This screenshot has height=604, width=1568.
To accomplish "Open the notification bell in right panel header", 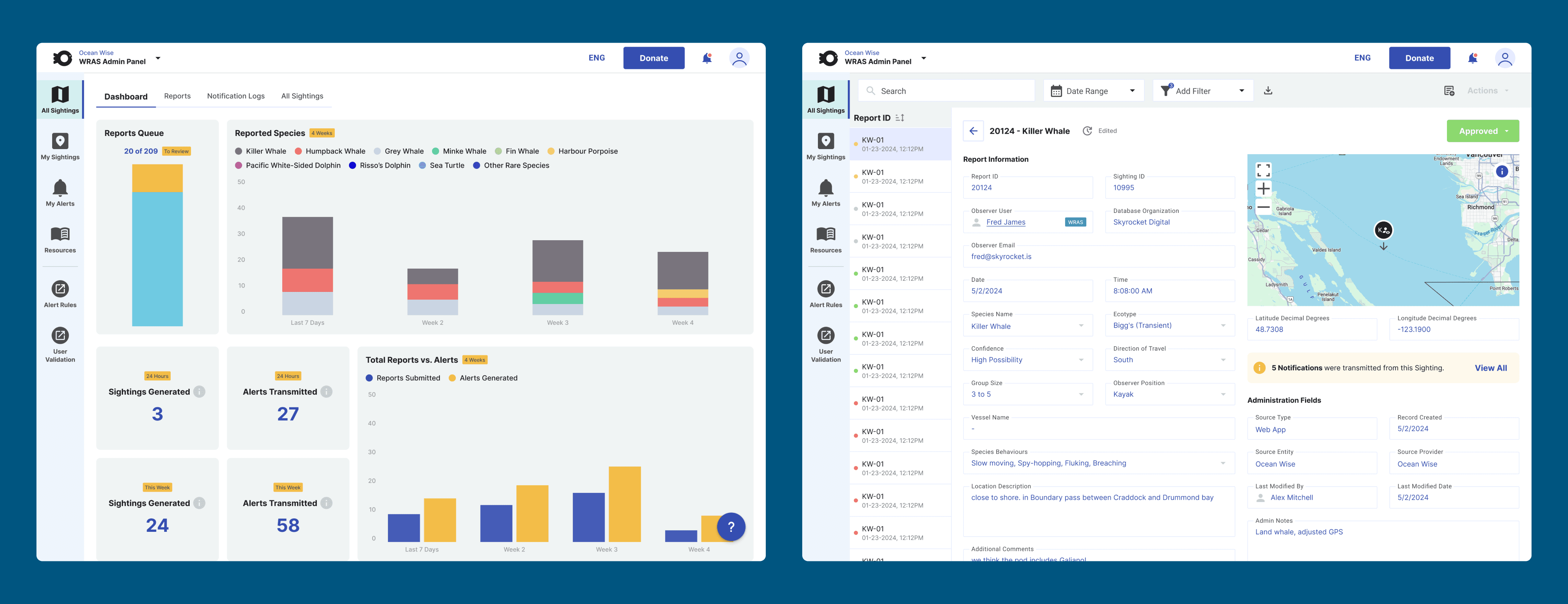I will point(1472,58).
